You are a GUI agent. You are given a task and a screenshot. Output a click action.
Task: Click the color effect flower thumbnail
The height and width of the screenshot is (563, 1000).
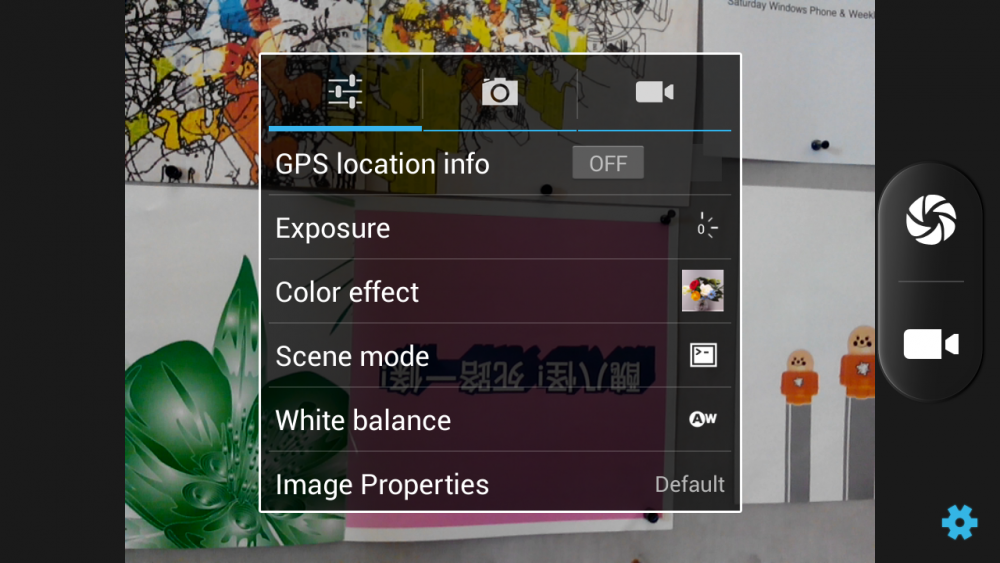(x=702, y=291)
